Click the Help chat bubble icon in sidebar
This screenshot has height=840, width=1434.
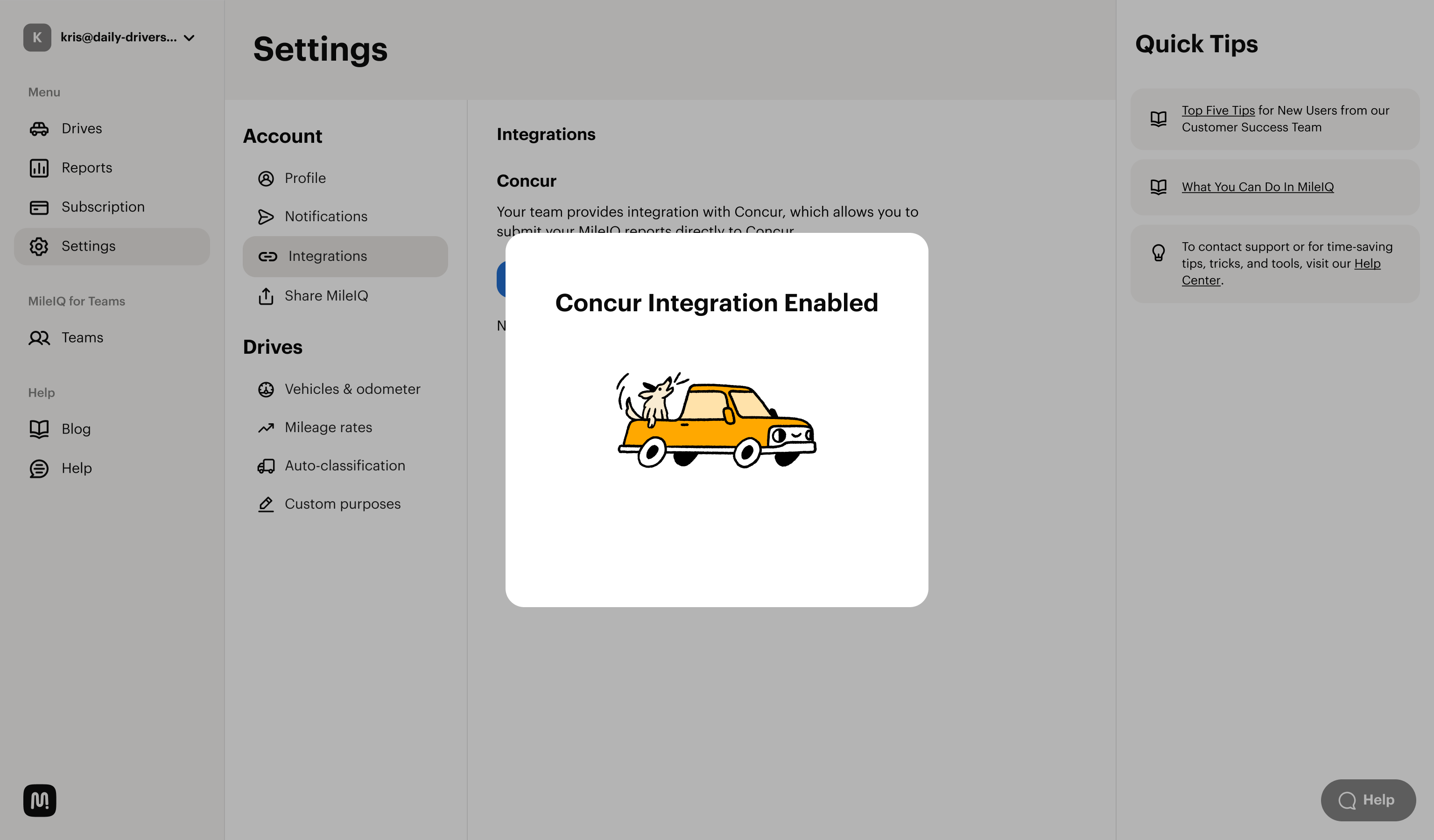coord(39,469)
